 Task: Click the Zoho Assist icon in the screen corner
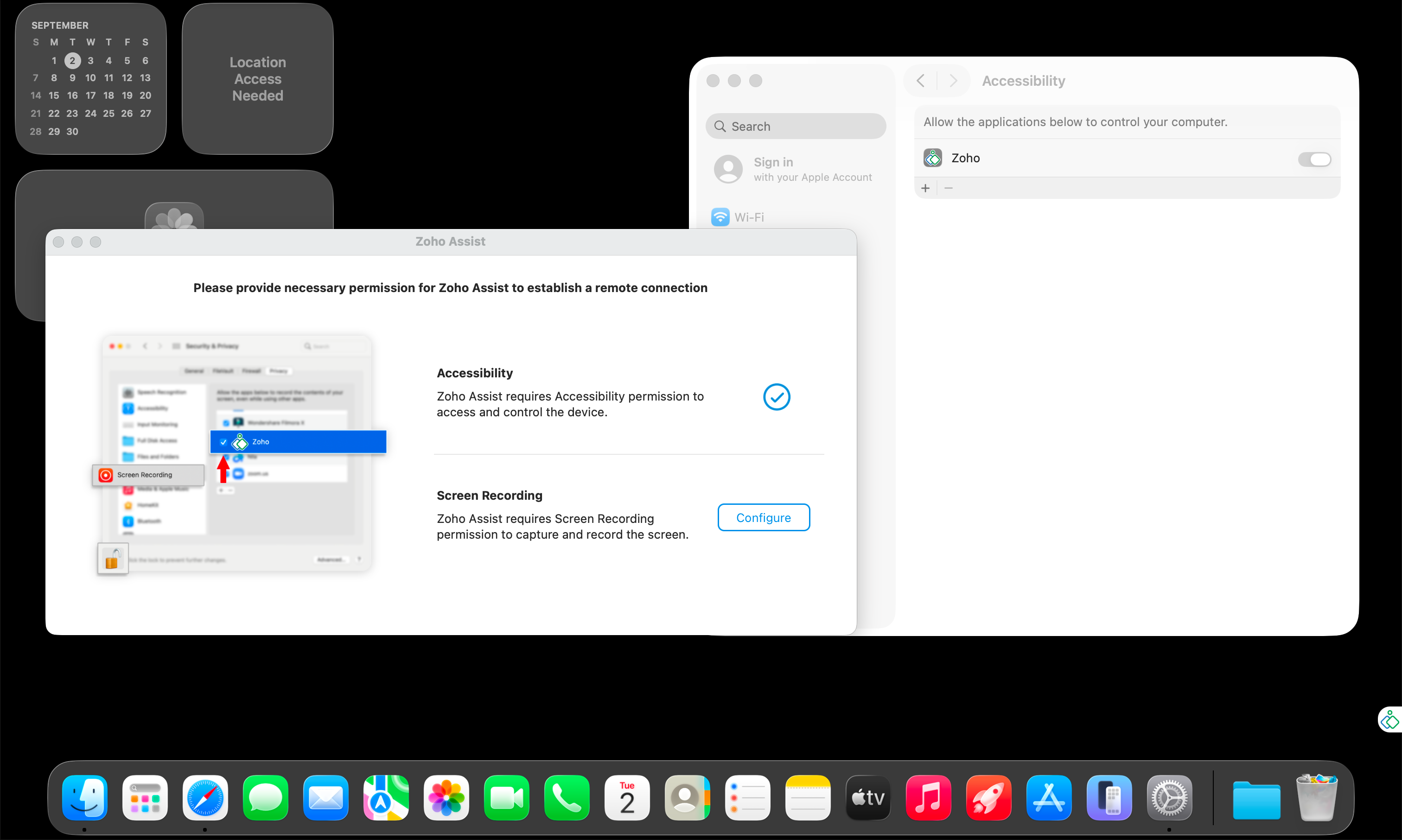pyautogui.click(x=1389, y=719)
